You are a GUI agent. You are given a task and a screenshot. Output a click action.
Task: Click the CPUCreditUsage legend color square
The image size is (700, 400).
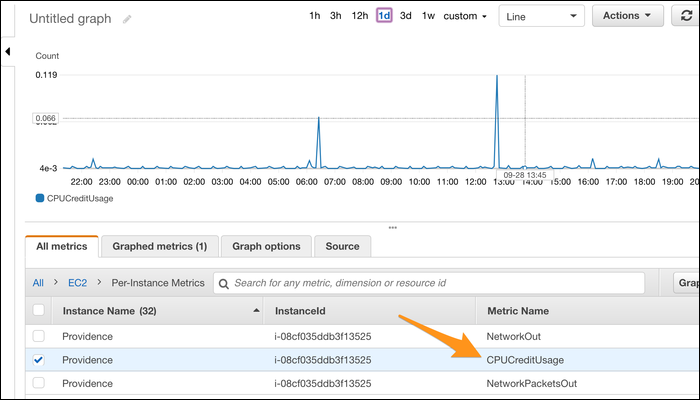40,198
